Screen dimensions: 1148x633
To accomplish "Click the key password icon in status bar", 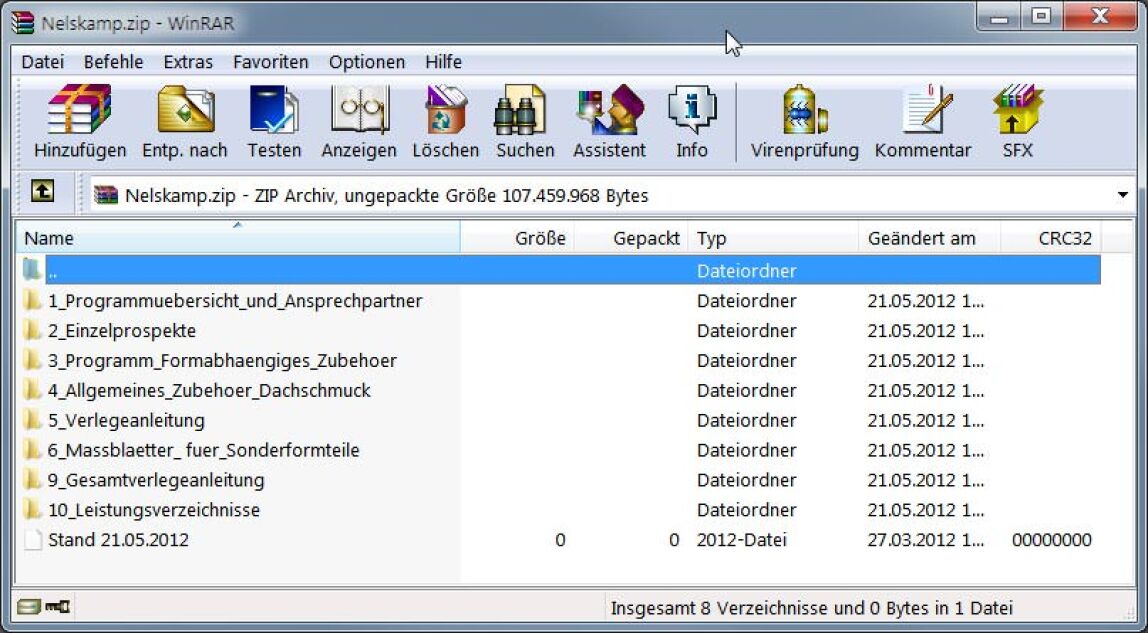I will pyautogui.click(x=58, y=607).
